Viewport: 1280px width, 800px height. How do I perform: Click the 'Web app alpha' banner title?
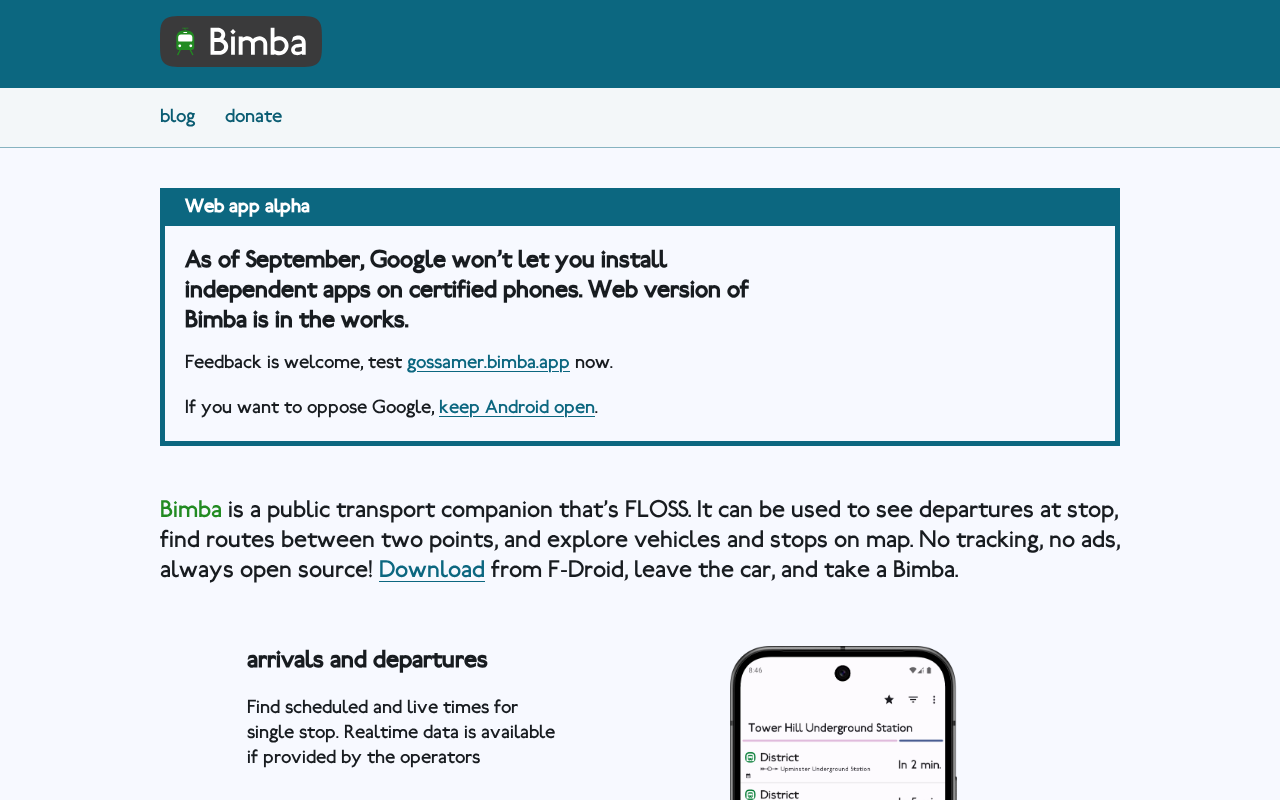247,207
